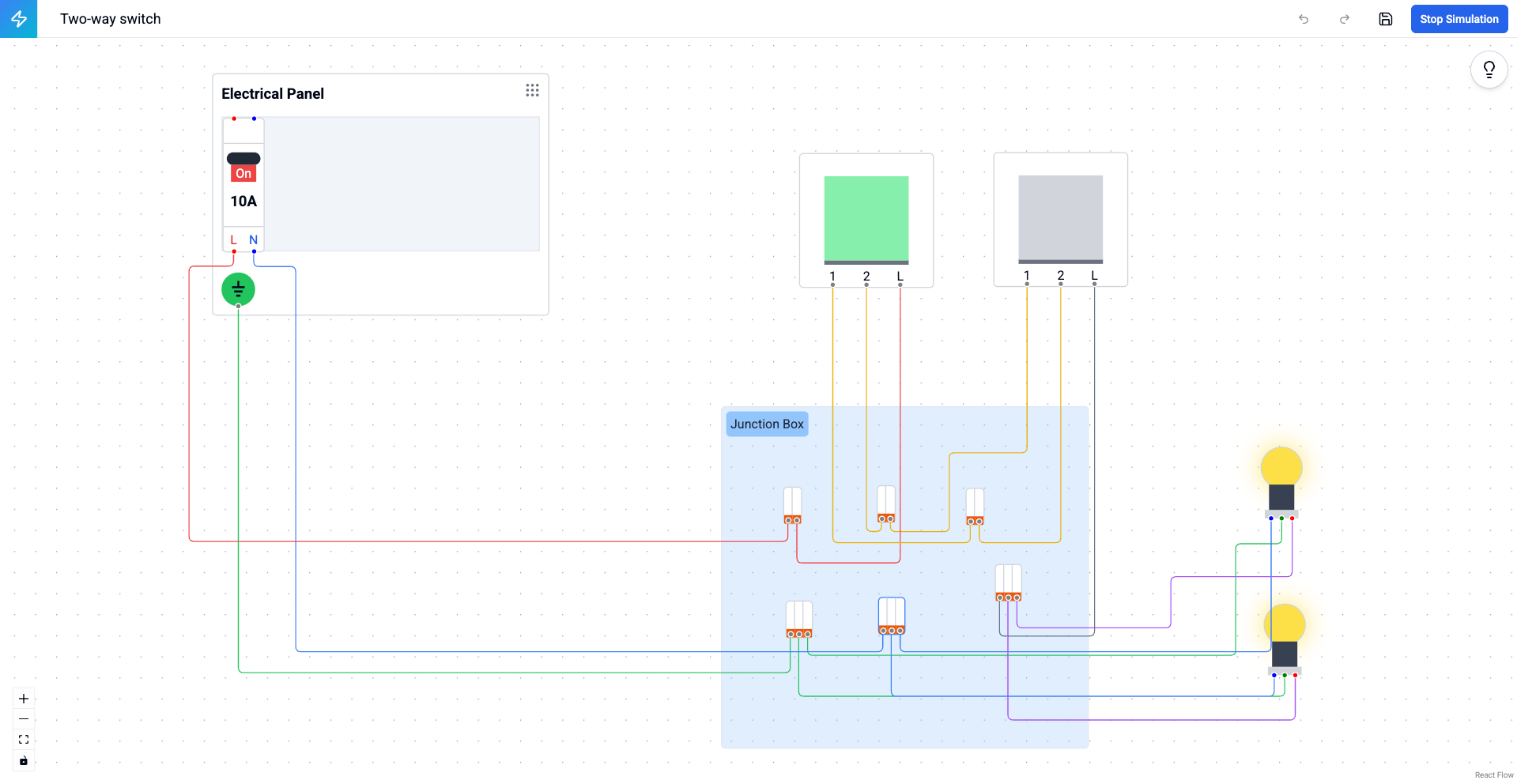
Task: Select the upper glowing light bulb
Action: point(1281,468)
